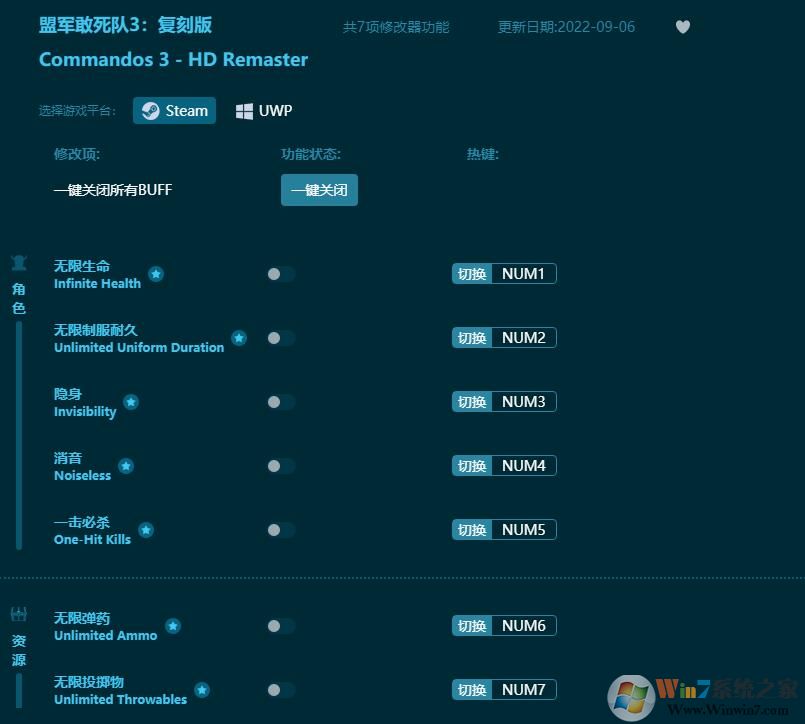Star the One-Hit Kills cheat

tap(146, 530)
